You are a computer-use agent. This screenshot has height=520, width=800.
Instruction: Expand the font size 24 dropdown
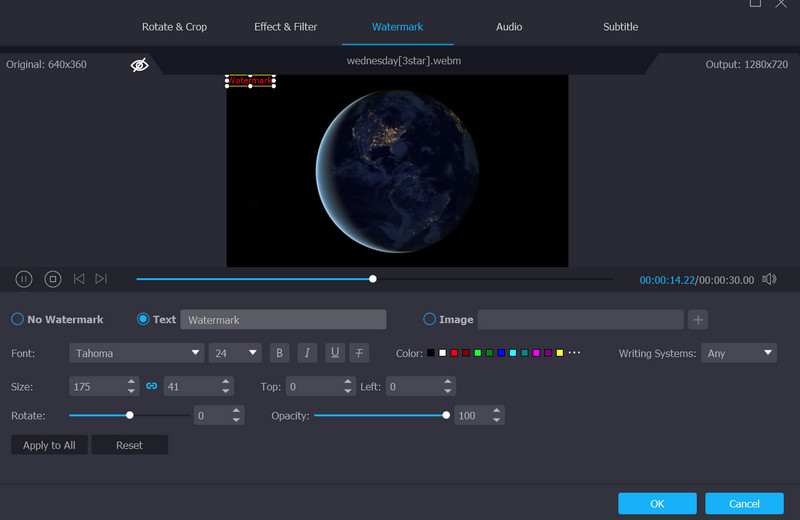[x=235, y=353]
